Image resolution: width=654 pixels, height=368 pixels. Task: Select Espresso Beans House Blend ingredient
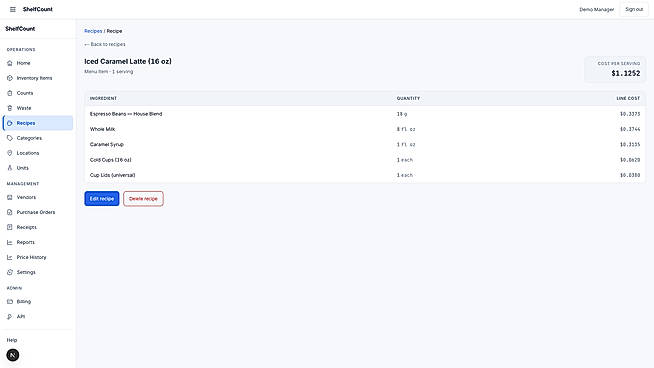(x=126, y=114)
